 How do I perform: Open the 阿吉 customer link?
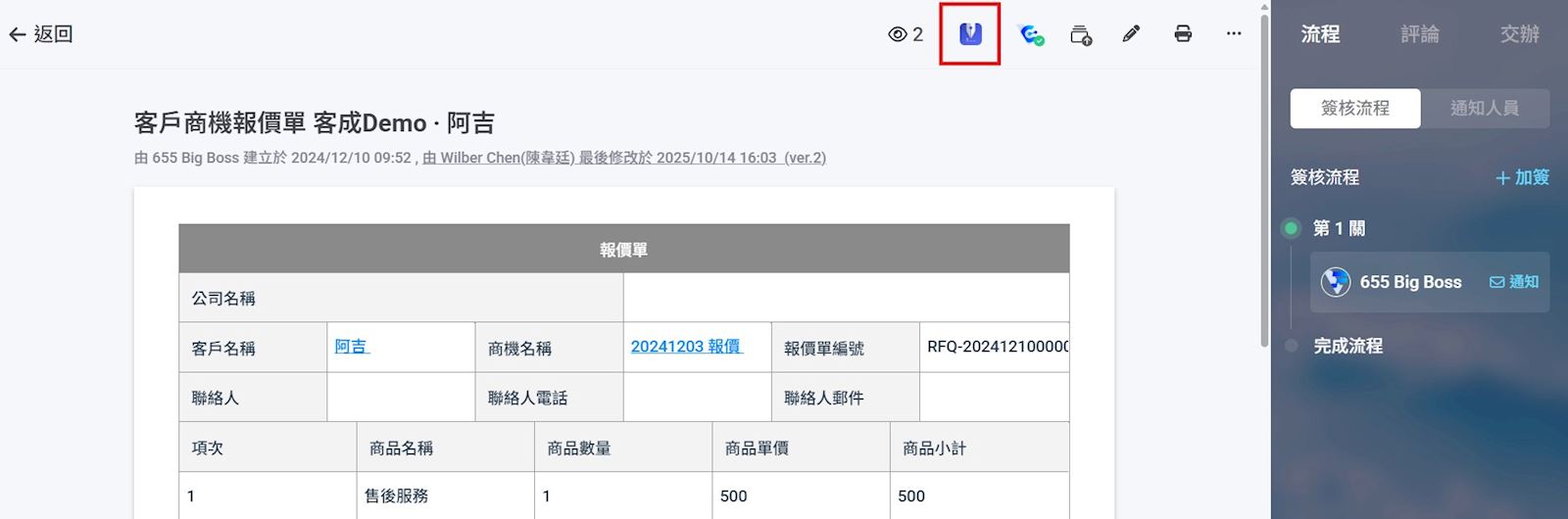point(352,347)
